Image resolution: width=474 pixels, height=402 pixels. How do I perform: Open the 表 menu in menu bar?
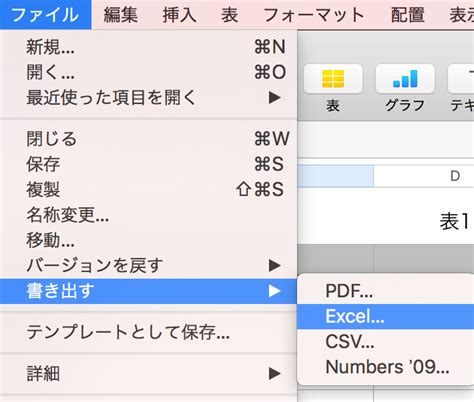[230, 15]
